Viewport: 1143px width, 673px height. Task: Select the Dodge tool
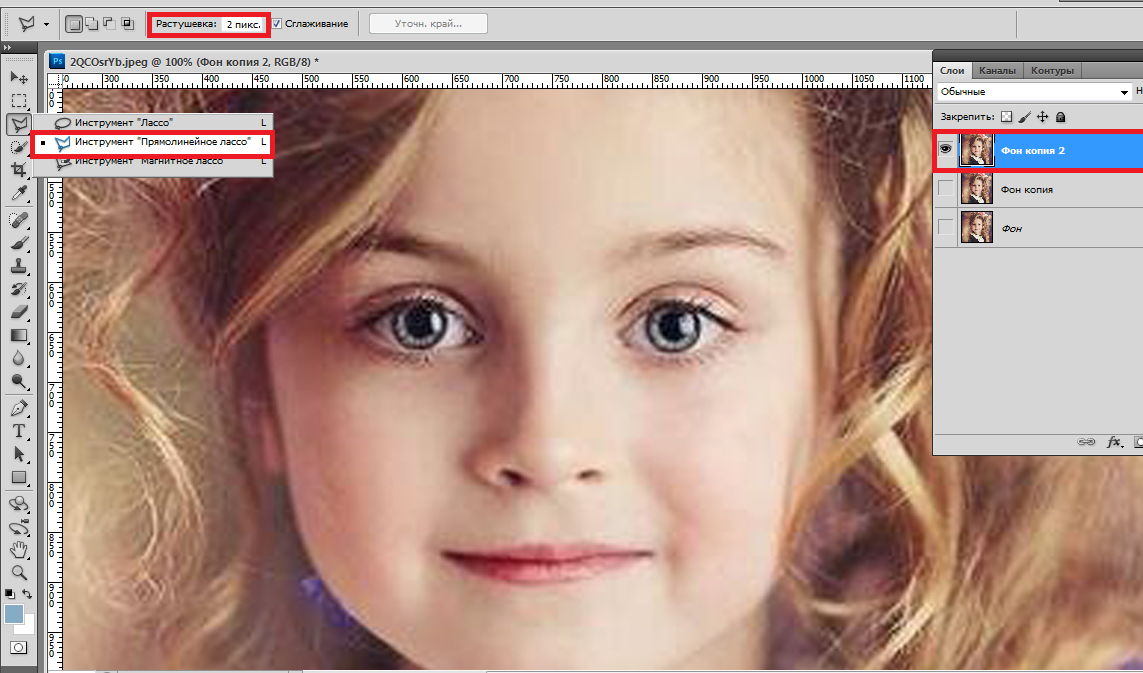(19, 381)
